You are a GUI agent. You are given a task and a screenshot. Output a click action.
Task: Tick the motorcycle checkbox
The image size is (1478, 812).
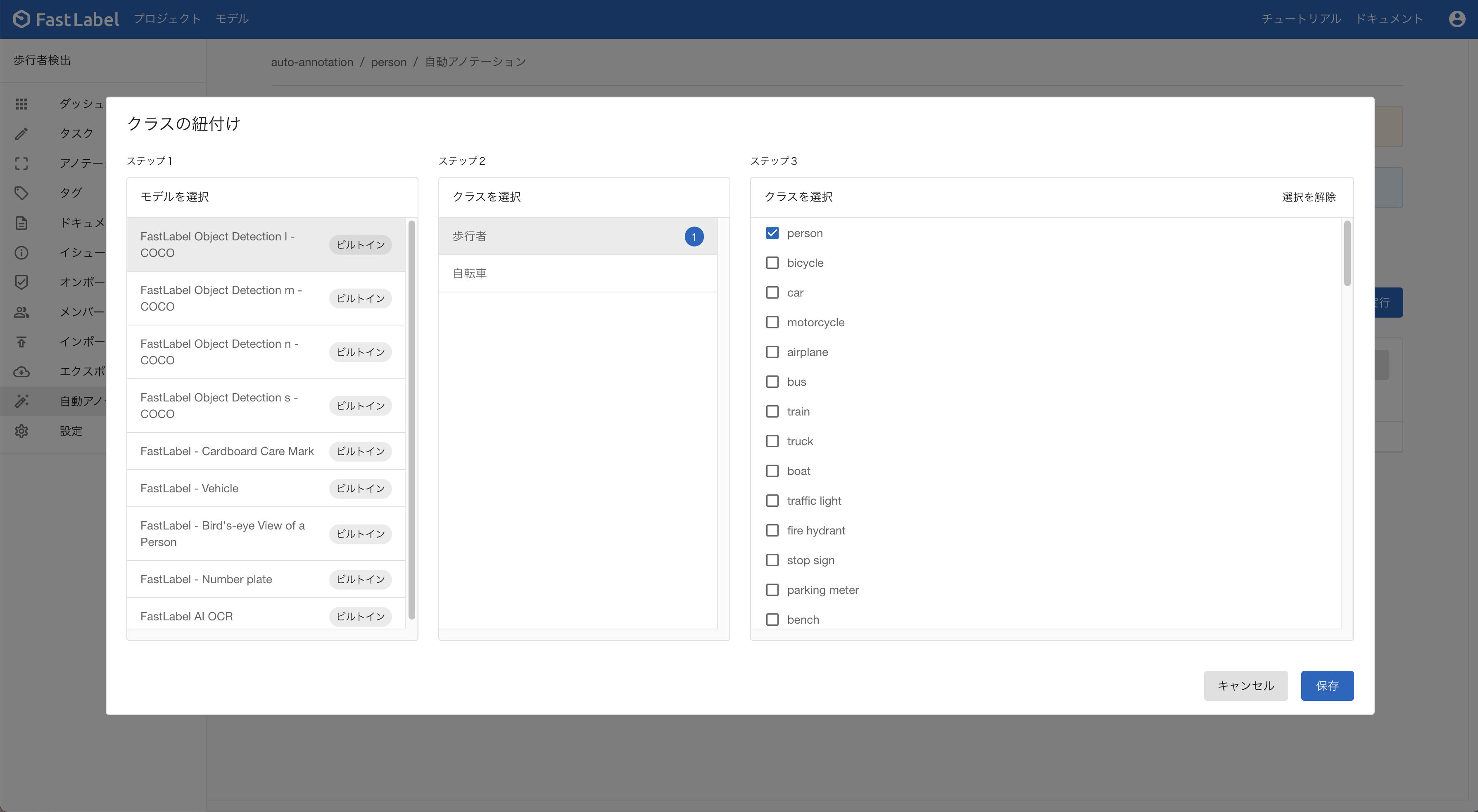click(x=772, y=323)
